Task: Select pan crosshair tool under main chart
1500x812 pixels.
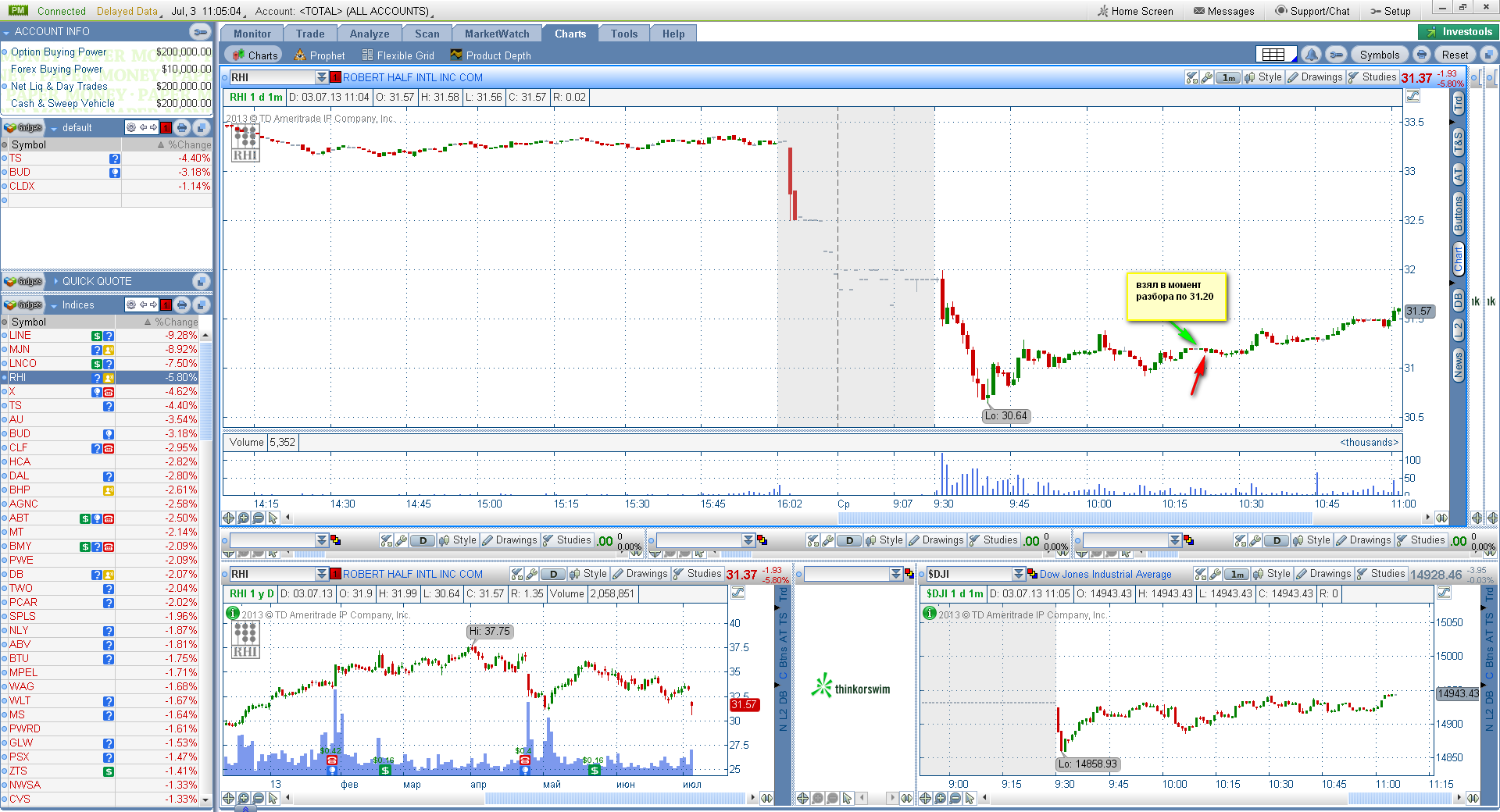Action: click(x=229, y=518)
